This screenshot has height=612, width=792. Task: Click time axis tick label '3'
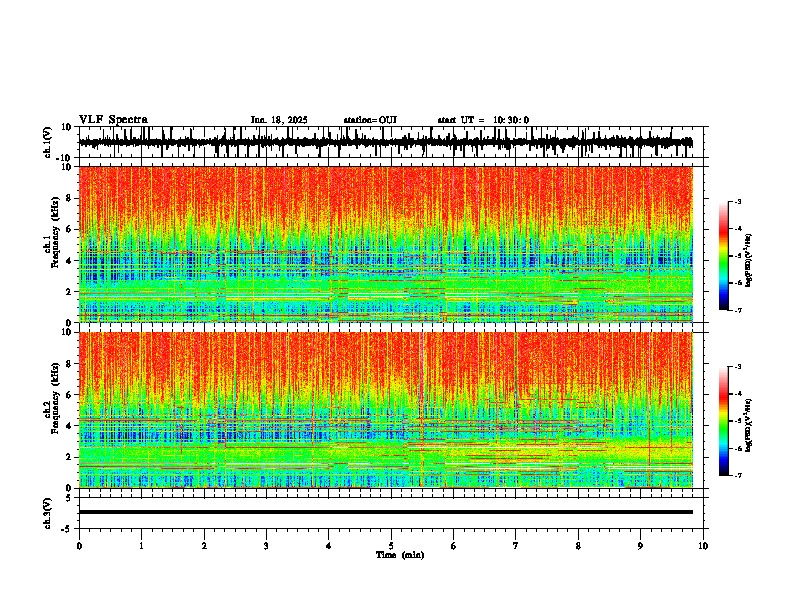point(266,546)
